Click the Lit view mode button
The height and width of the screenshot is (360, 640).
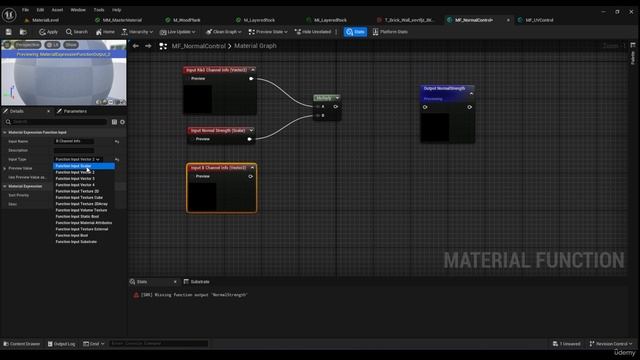click(x=53, y=45)
